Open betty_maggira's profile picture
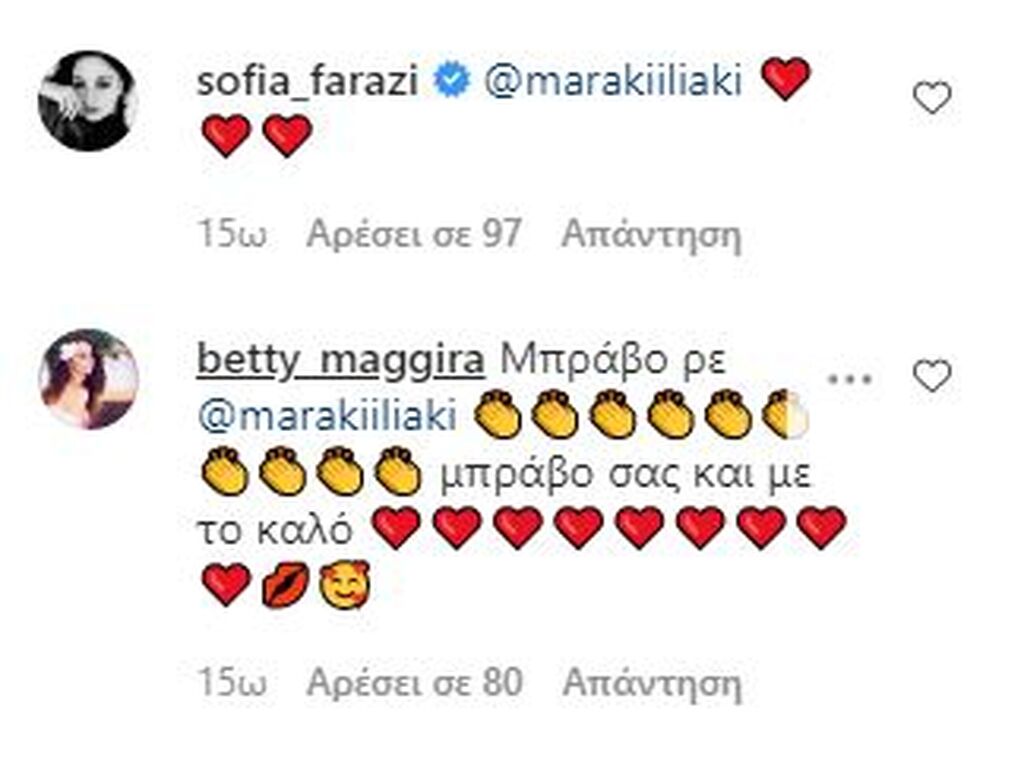Viewport: 1024px width, 765px height. coord(88,379)
